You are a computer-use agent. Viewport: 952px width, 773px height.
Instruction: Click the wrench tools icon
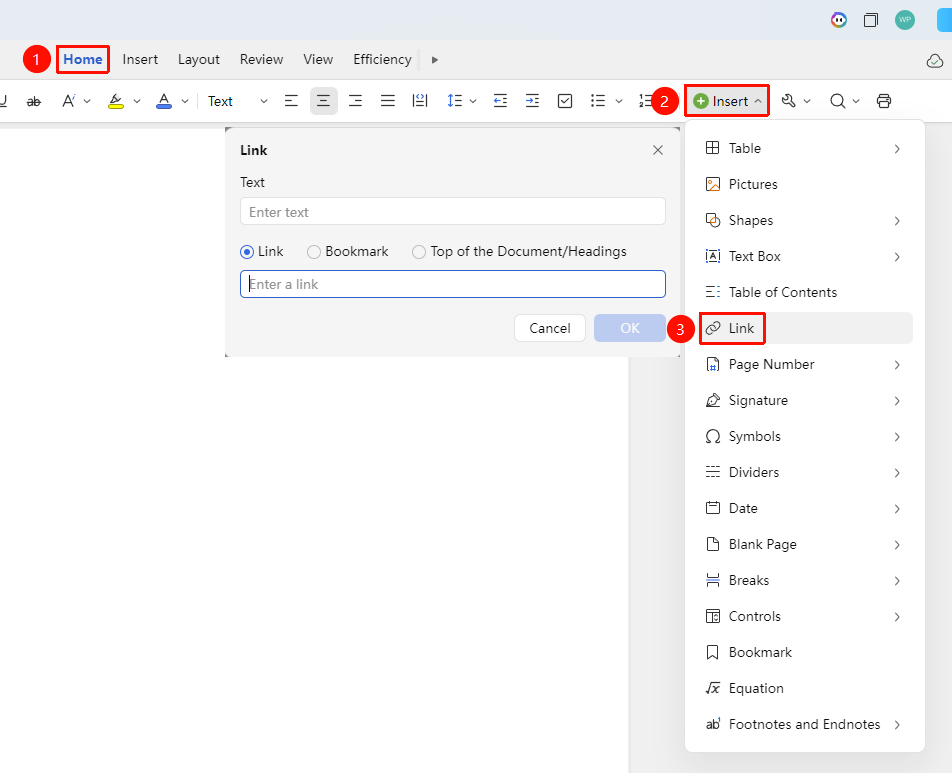[789, 101]
